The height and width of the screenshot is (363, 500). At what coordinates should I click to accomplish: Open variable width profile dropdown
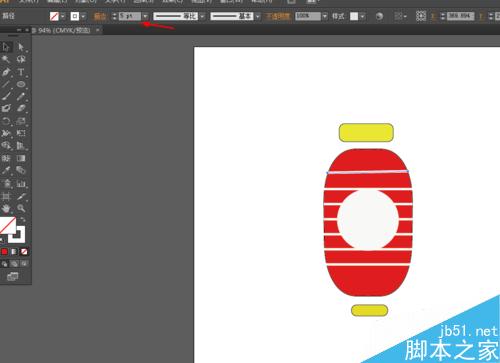tap(202, 16)
